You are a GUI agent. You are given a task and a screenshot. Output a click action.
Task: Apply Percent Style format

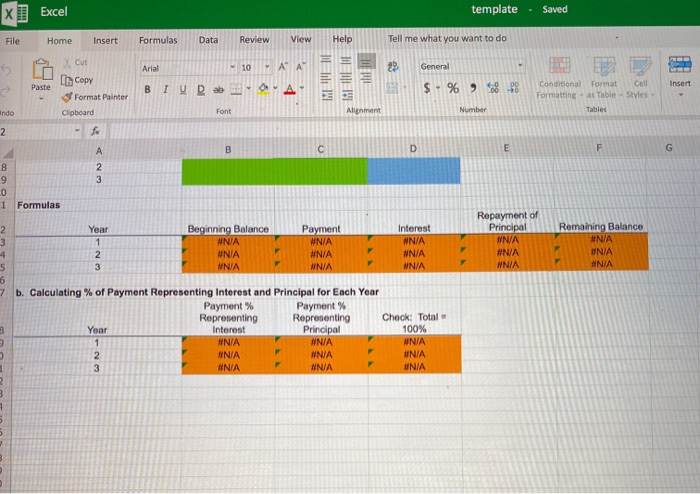tap(453, 88)
